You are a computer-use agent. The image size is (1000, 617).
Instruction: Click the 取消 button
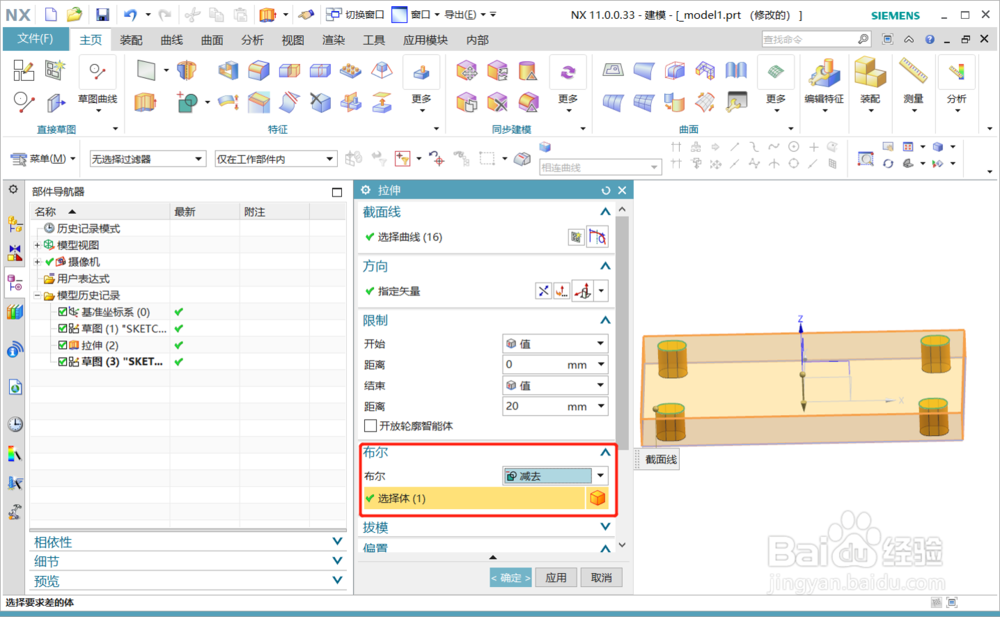tap(601, 577)
